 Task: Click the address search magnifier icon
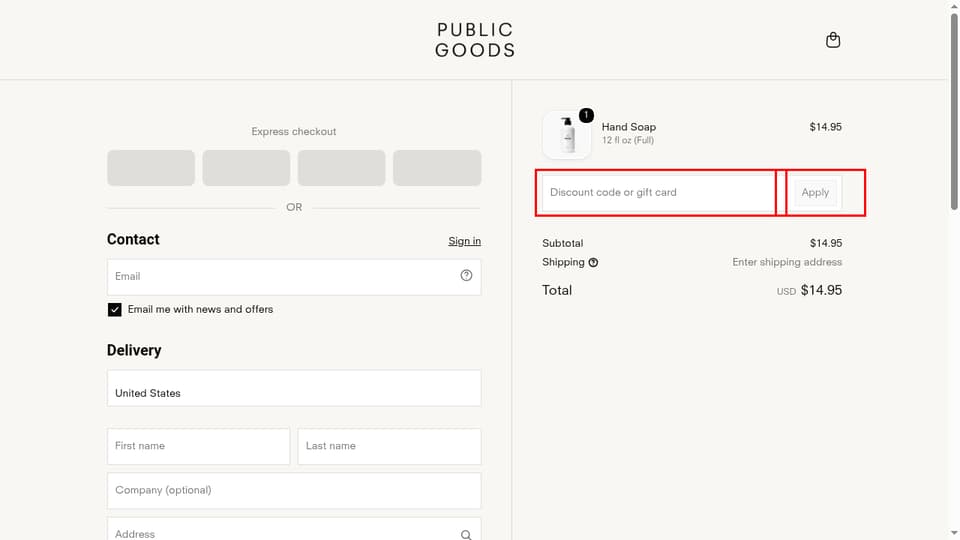click(x=467, y=534)
